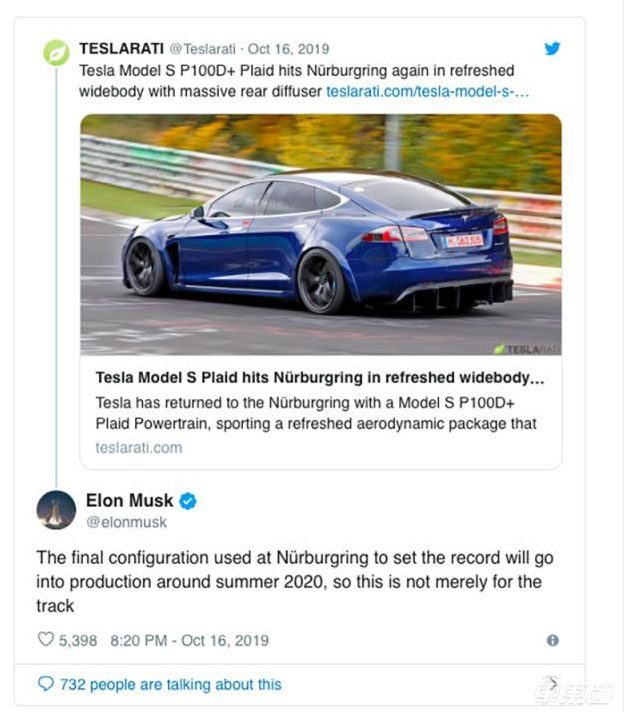The width and height of the screenshot is (626, 712).
Task: Click the chevron arrow beside the conversation link
Action: pyautogui.click(x=552, y=684)
